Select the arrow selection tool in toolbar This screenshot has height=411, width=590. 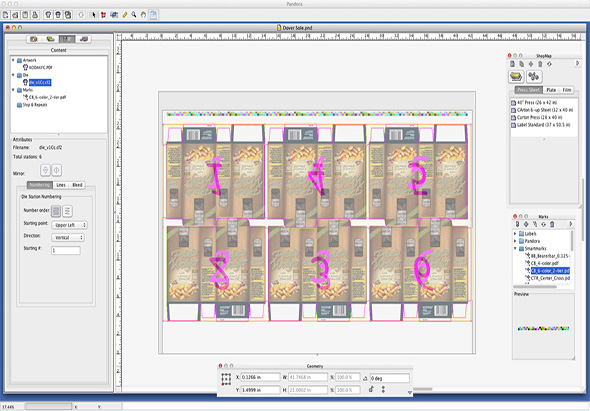point(94,15)
